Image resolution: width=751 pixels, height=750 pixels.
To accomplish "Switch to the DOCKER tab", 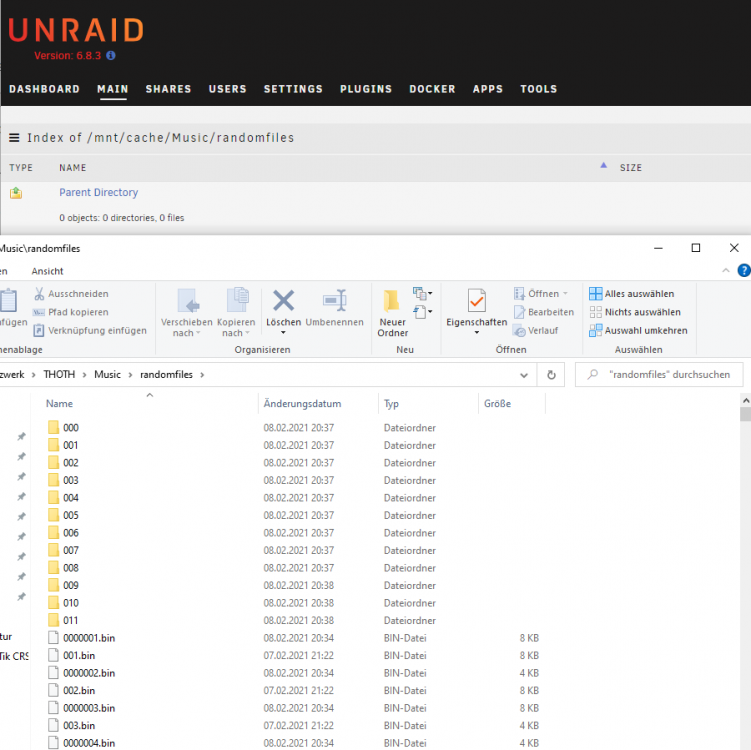I will point(432,89).
